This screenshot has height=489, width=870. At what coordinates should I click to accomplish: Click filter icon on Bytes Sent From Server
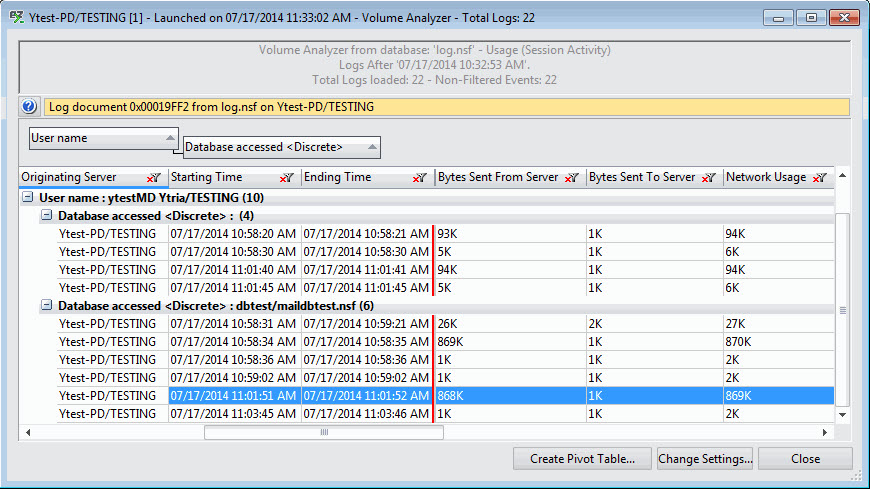tap(572, 178)
